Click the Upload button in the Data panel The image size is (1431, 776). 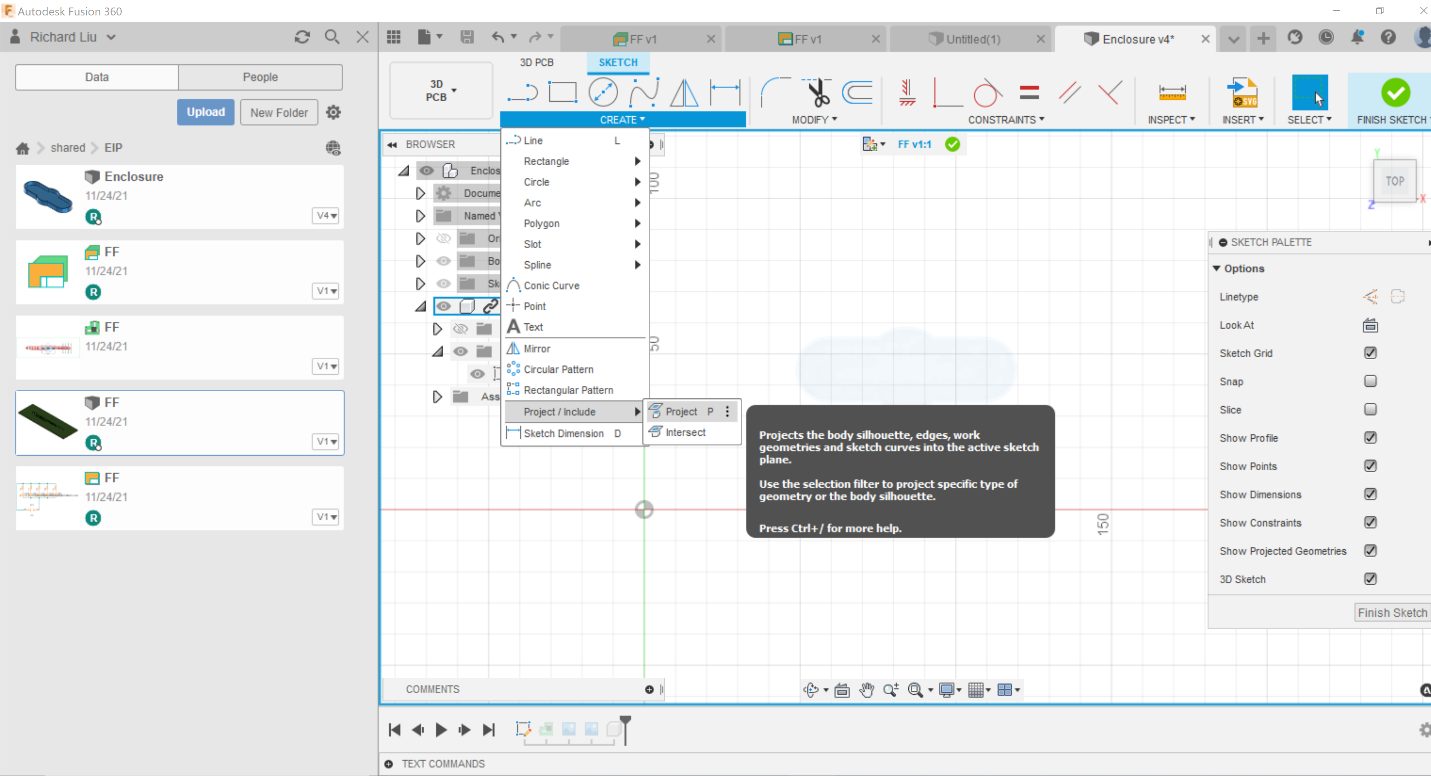coord(205,112)
